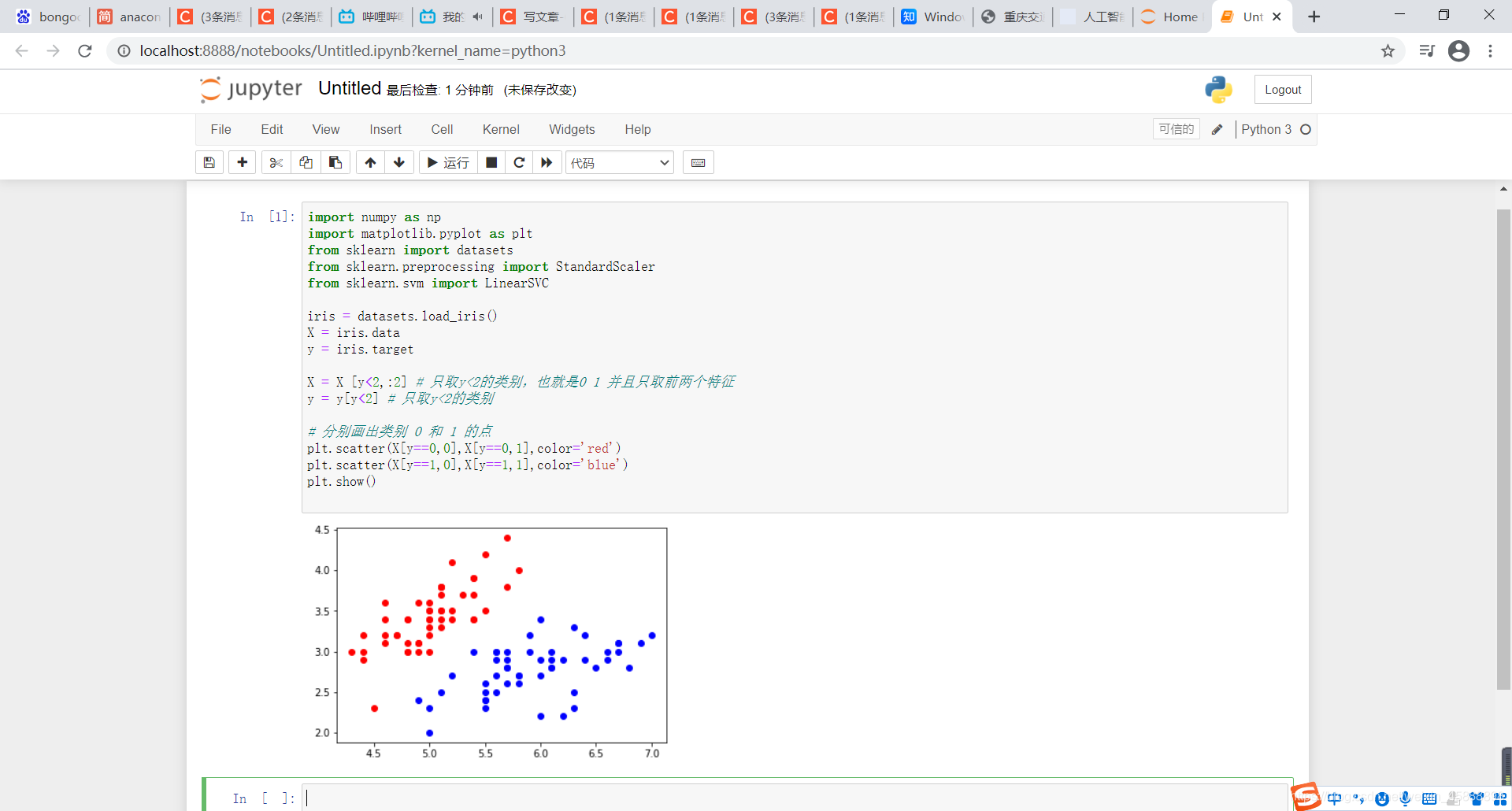
Task: Switch to the anacon tab
Action: pos(130,17)
